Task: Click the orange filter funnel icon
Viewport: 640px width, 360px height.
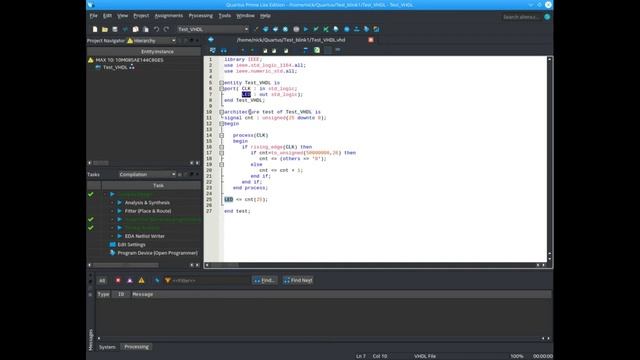Action: click(x=167, y=280)
